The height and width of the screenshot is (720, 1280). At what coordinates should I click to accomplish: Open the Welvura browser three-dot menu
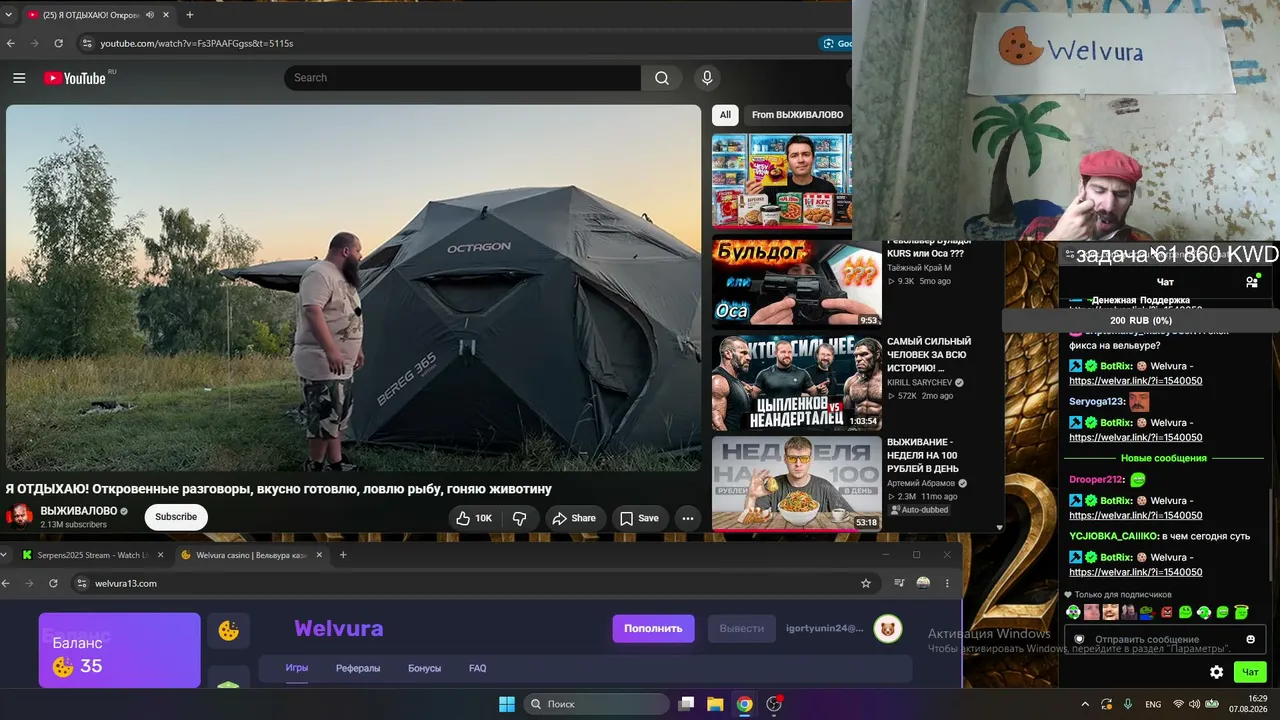(x=947, y=583)
